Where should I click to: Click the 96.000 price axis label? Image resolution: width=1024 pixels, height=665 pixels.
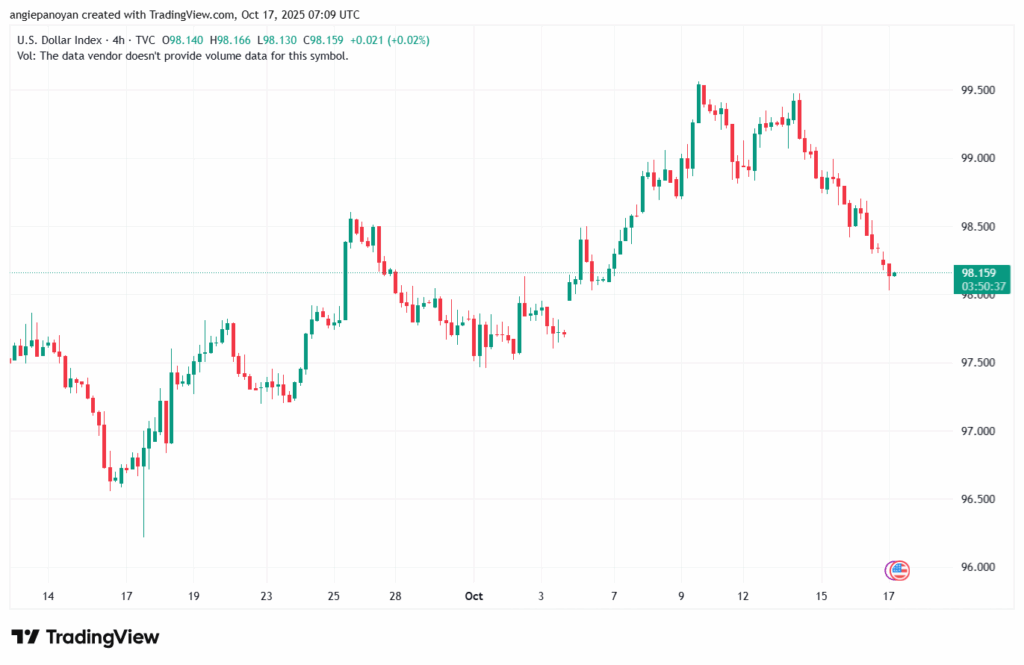point(977,567)
